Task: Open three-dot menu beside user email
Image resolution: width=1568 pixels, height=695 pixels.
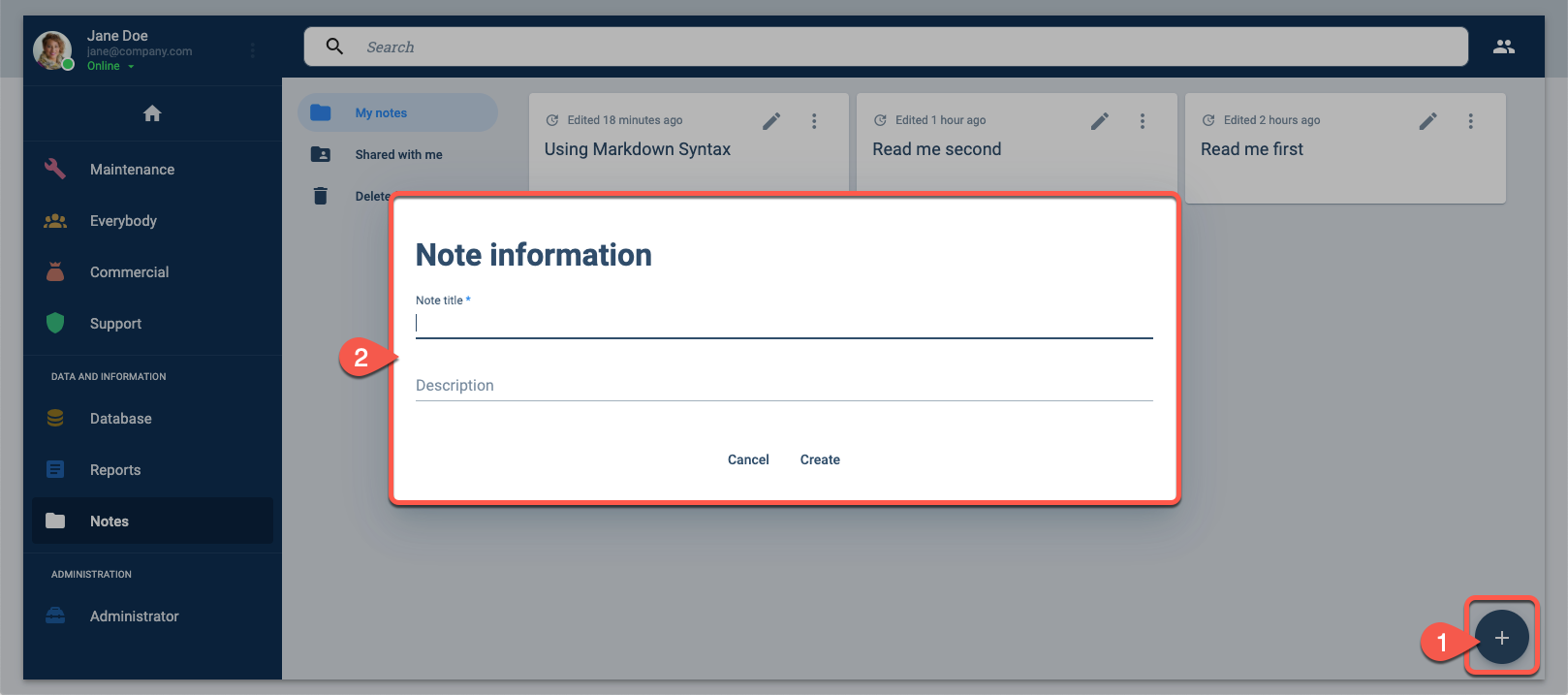Action: pos(253,50)
